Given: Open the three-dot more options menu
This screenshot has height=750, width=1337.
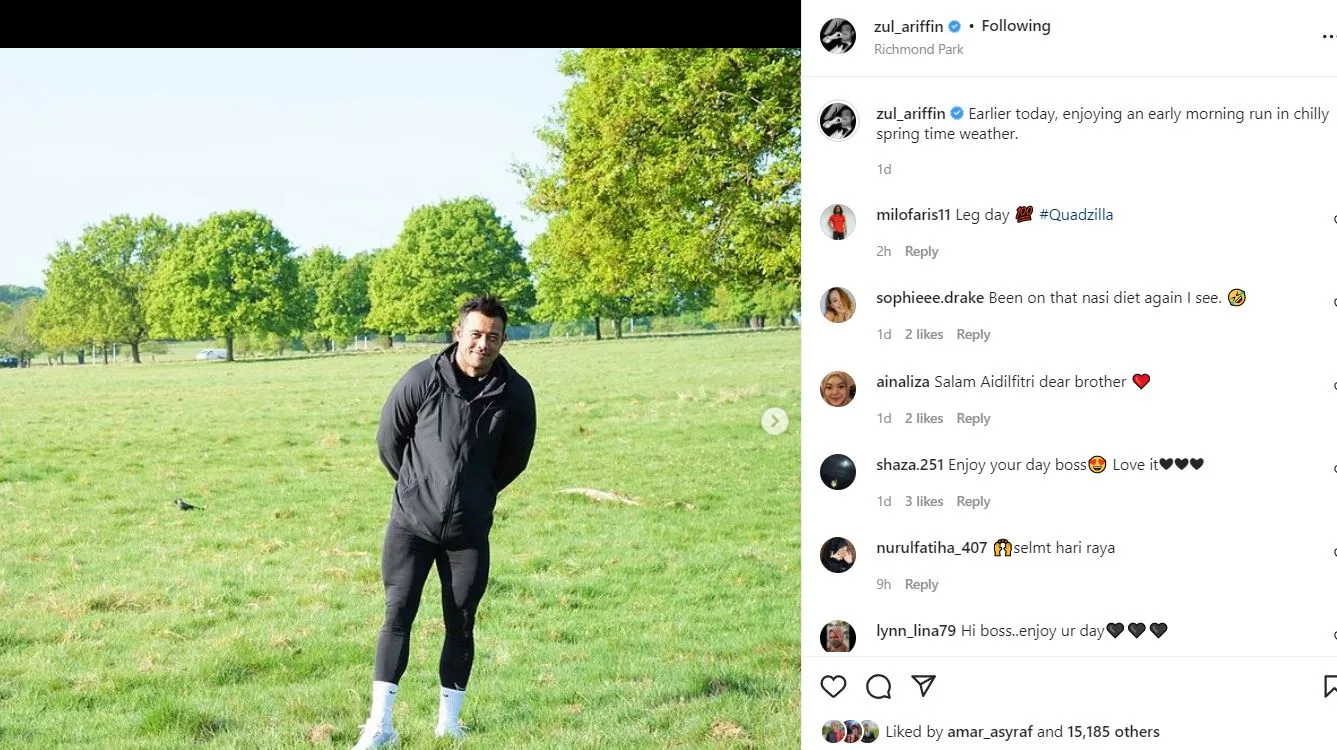Looking at the screenshot, I should click(x=1328, y=36).
